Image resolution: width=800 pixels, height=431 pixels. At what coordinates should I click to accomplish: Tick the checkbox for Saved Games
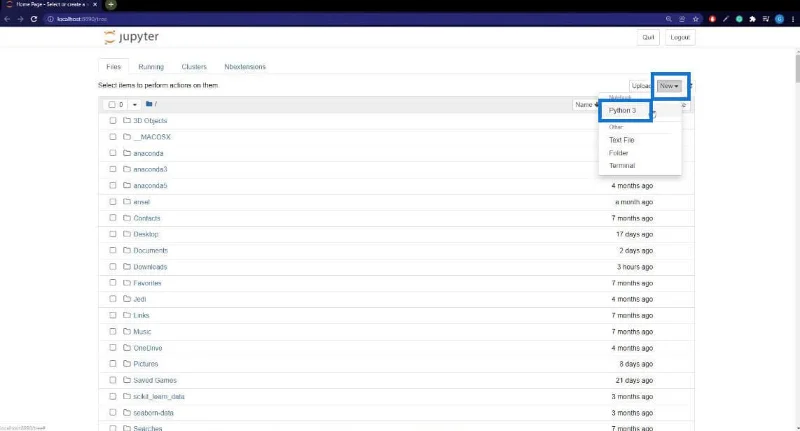tap(113, 380)
